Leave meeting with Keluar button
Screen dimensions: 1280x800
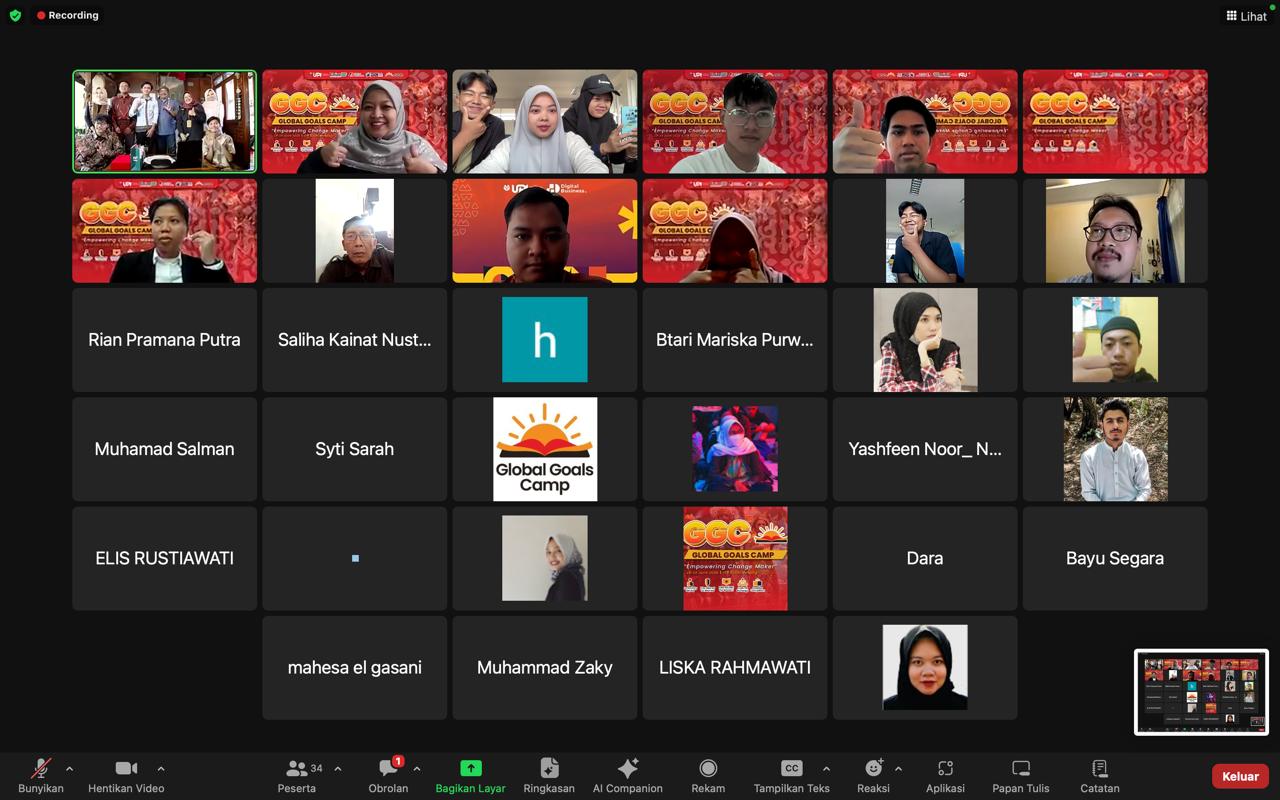click(1240, 776)
